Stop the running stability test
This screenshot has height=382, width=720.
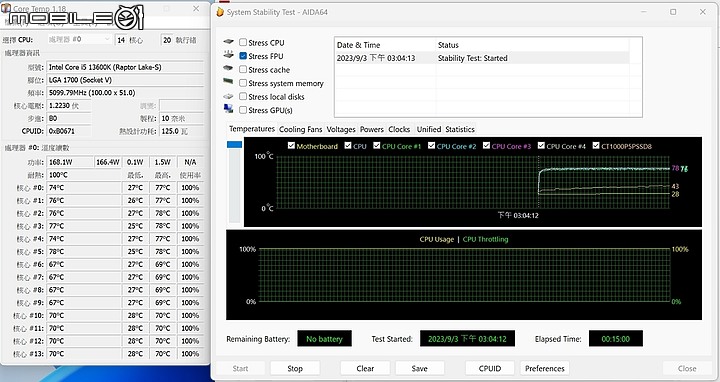(295, 368)
